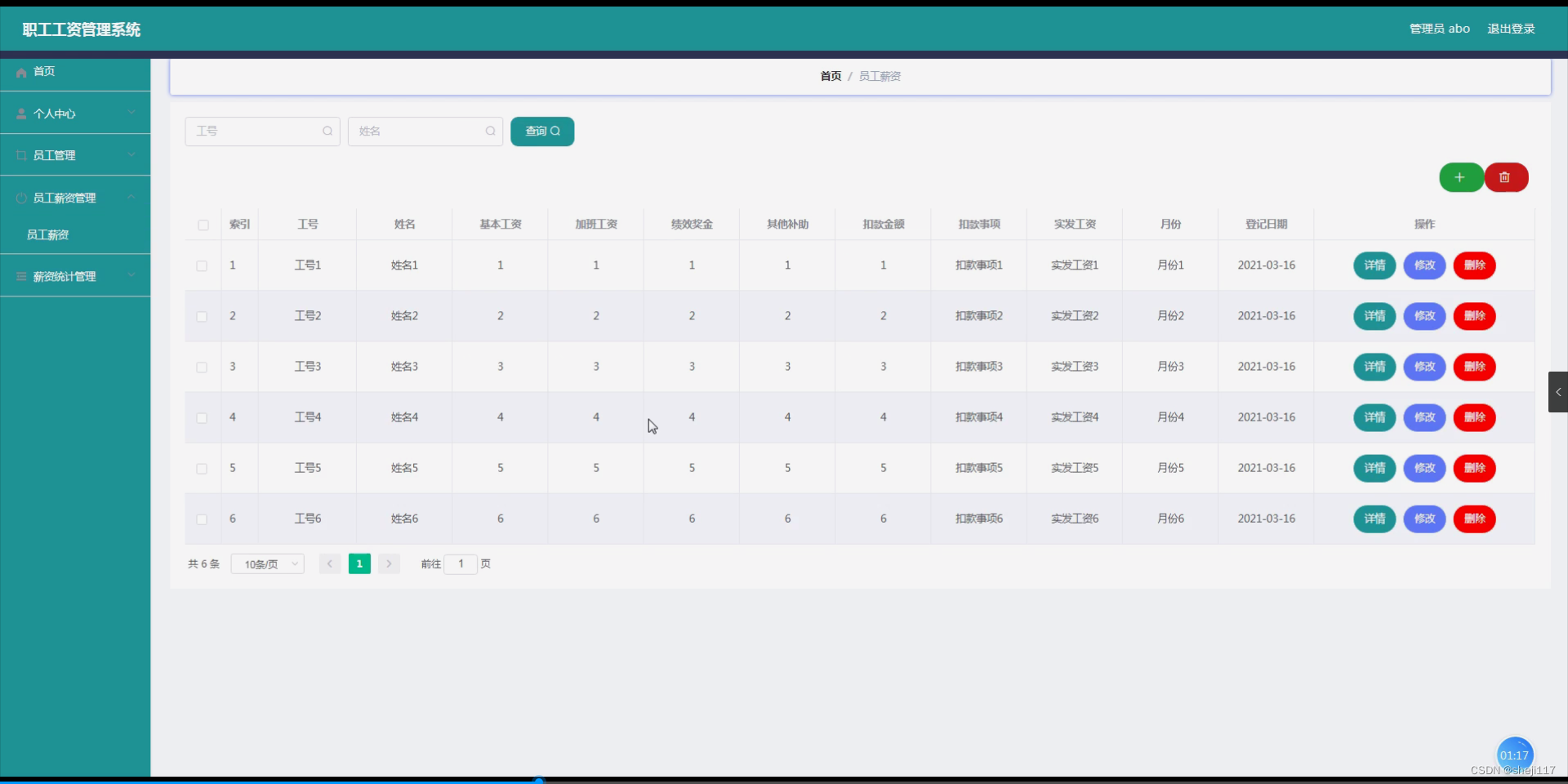Click the list icon beside 薪资统计管理

click(21, 276)
